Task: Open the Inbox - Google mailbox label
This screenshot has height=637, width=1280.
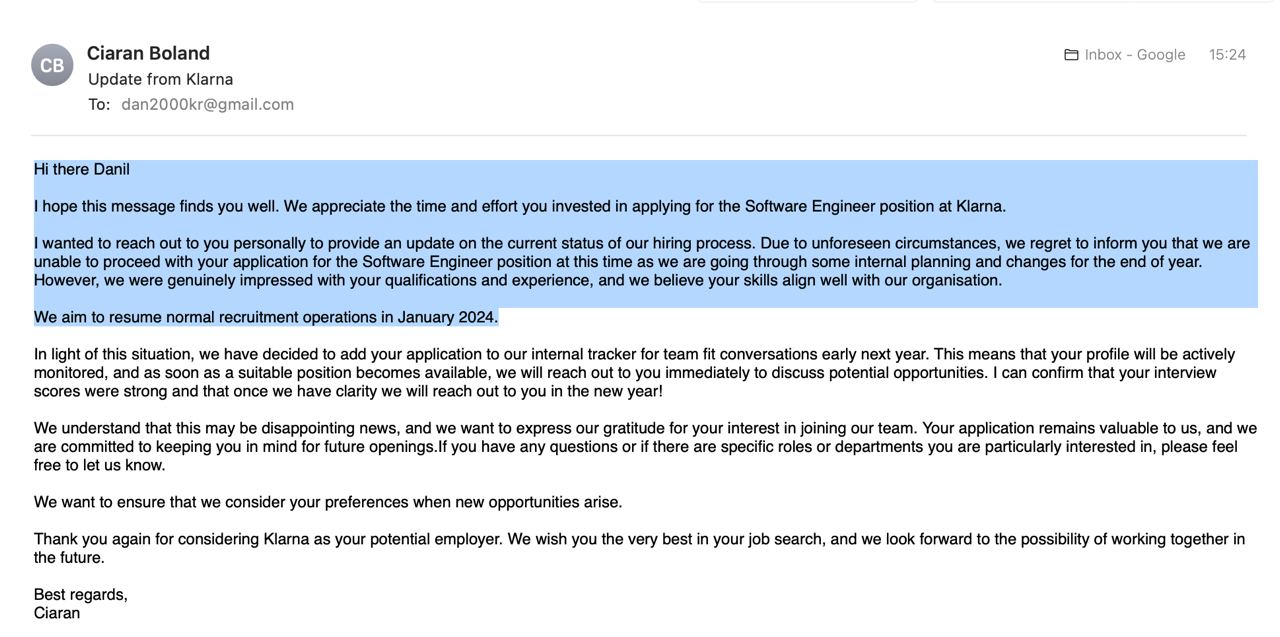Action: [x=1135, y=55]
